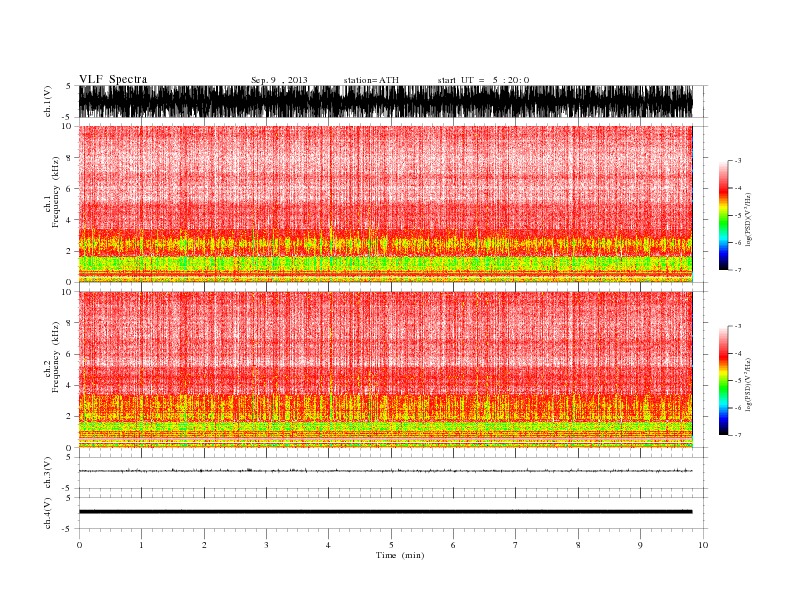The width and height of the screenshot is (792, 612).
Task: Click the time axis tick label "4"
Action: point(329,545)
